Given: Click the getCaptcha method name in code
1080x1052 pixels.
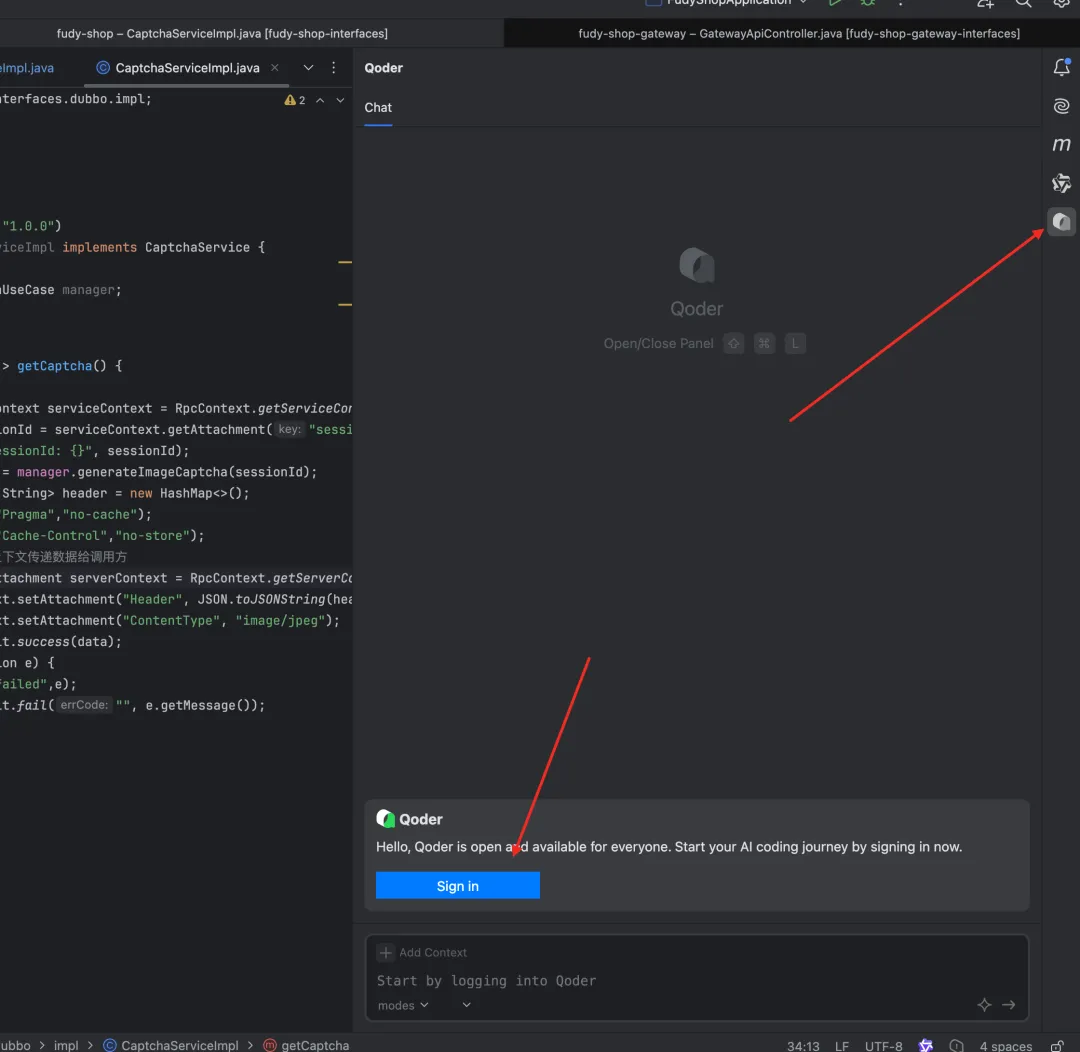Looking at the screenshot, I should point(54,366).
